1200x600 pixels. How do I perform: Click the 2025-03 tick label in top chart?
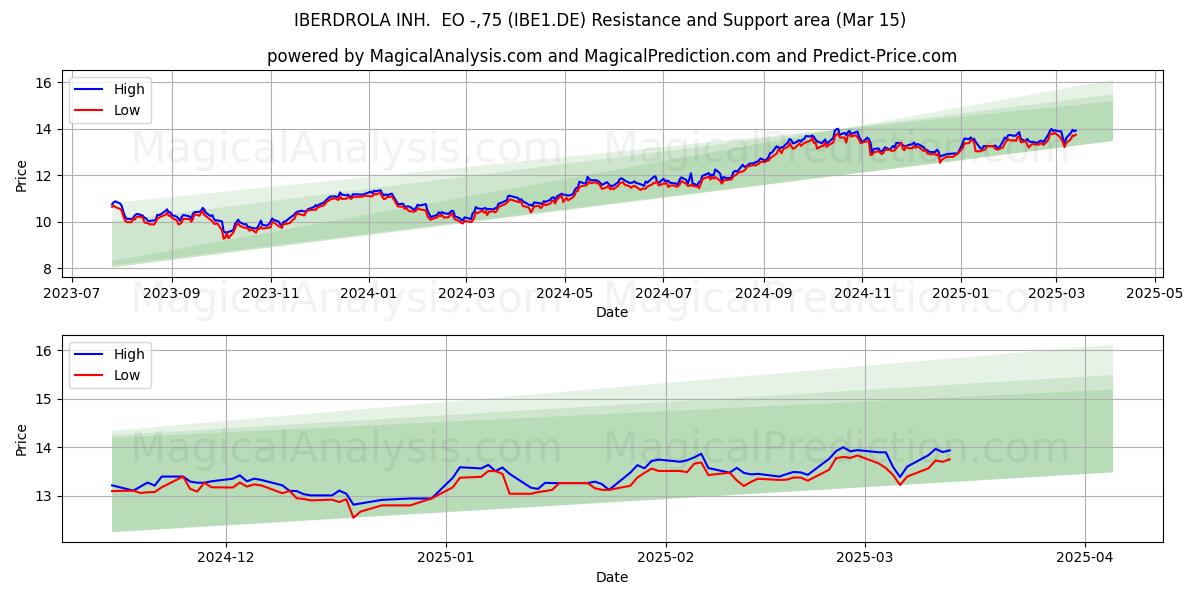click(x=1057, y=295)
